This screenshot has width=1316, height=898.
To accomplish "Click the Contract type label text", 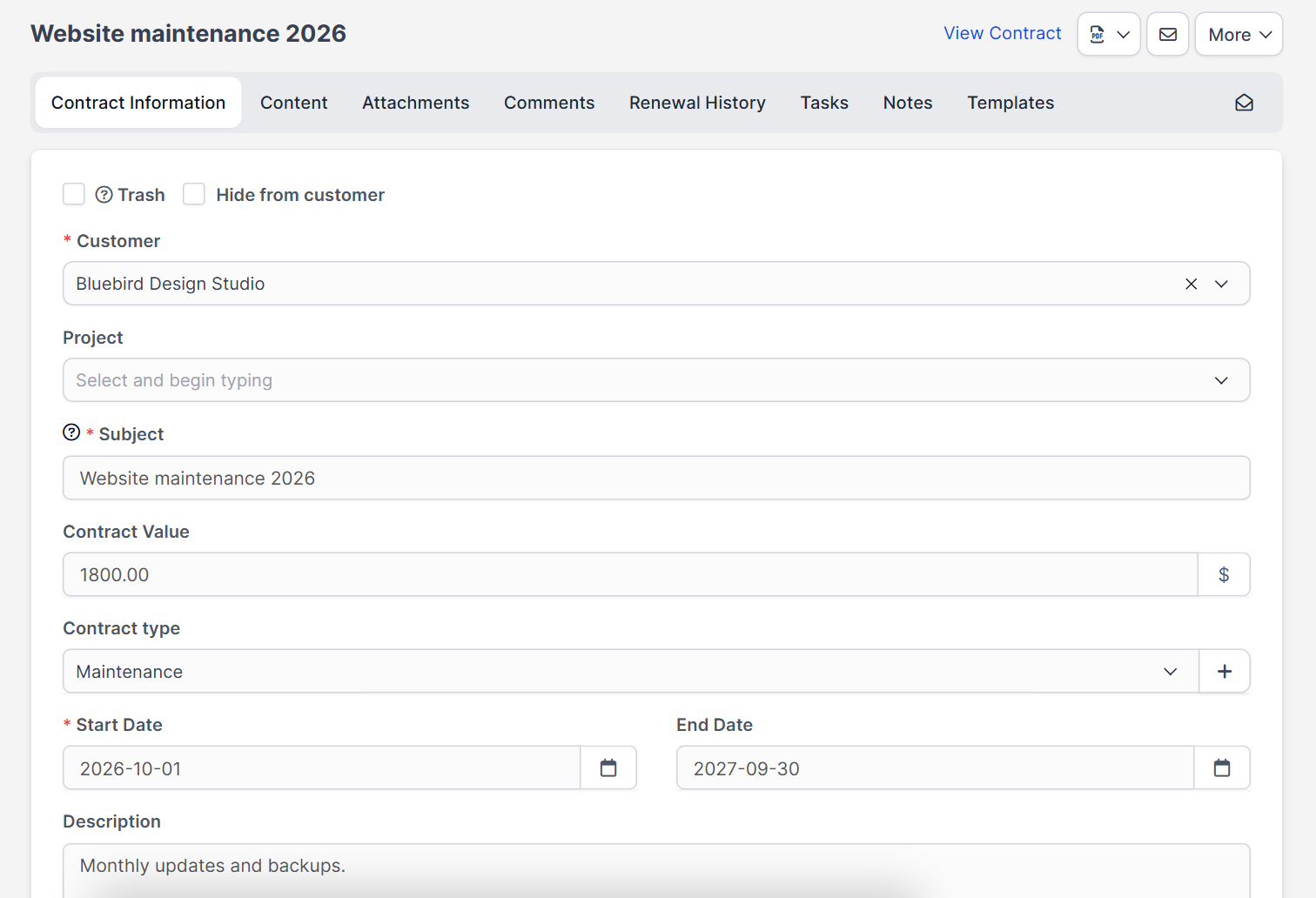I will (x=122, y=628).
